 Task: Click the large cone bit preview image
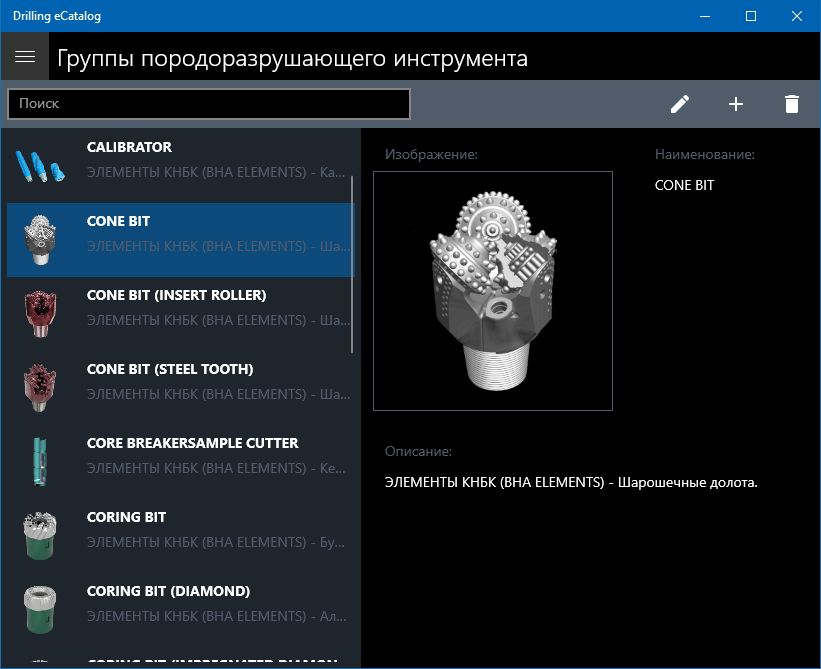click(x=493, y=291)
